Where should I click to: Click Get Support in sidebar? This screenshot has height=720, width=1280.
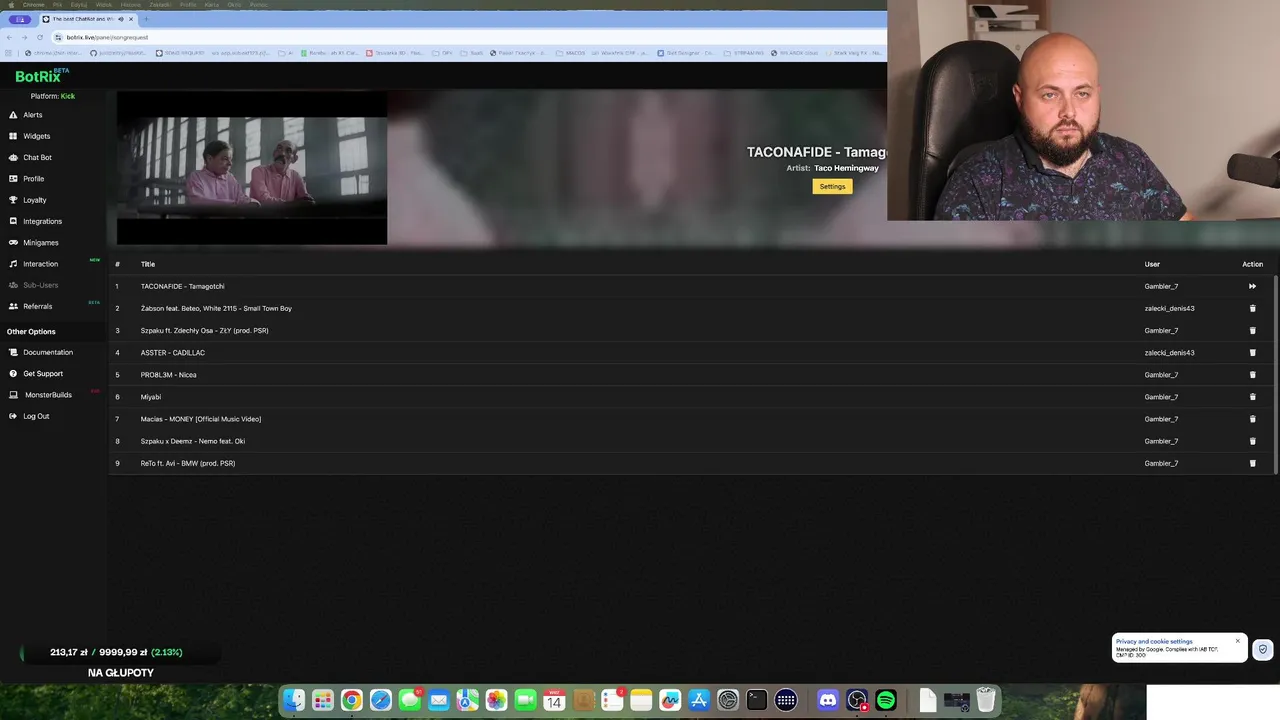42,373
